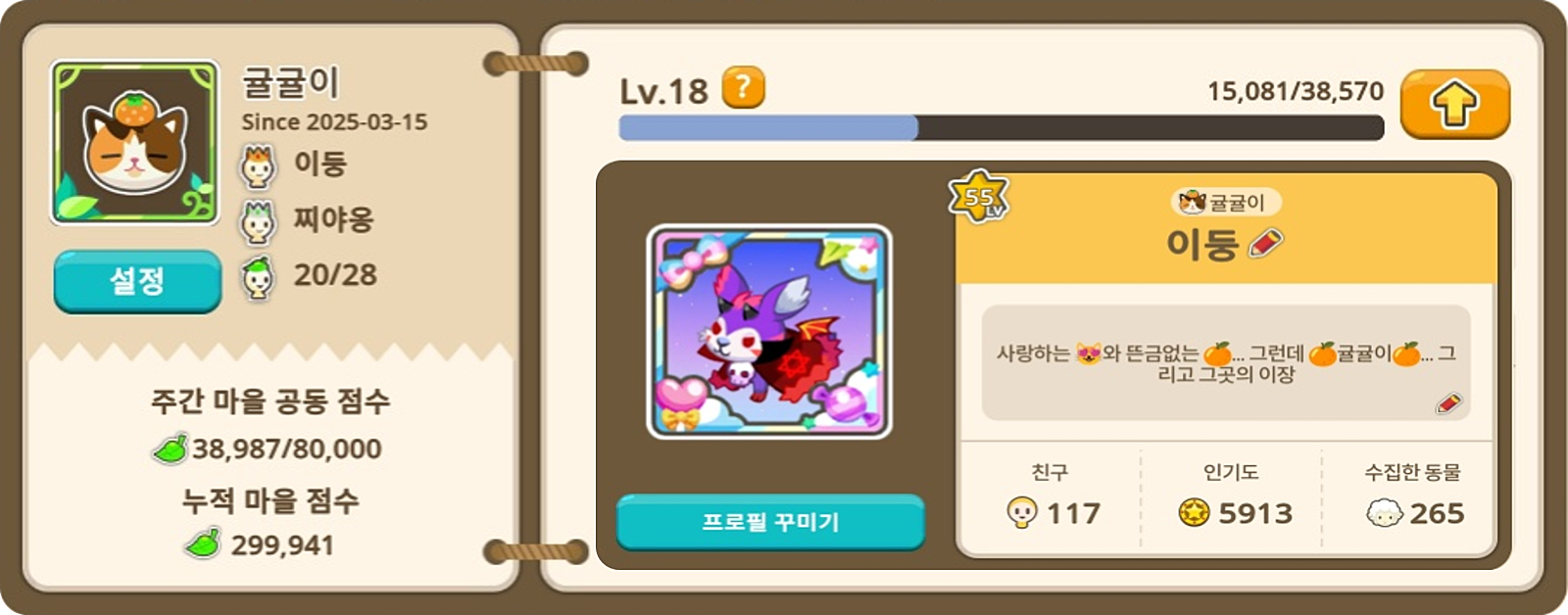Click the bio message text box
This screenshot has height=615, width=1568.
(1226, 363)
